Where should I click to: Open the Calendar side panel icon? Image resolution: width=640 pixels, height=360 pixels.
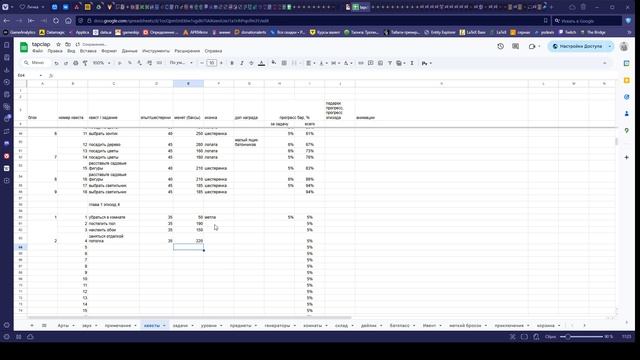627,63
